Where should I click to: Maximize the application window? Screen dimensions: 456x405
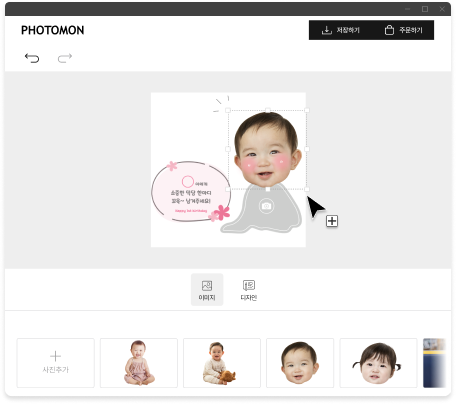(x=425, y=9)
